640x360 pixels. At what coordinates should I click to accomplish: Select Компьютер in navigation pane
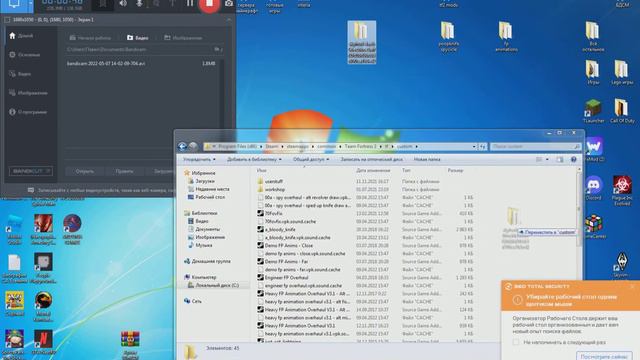click(200, 277)
